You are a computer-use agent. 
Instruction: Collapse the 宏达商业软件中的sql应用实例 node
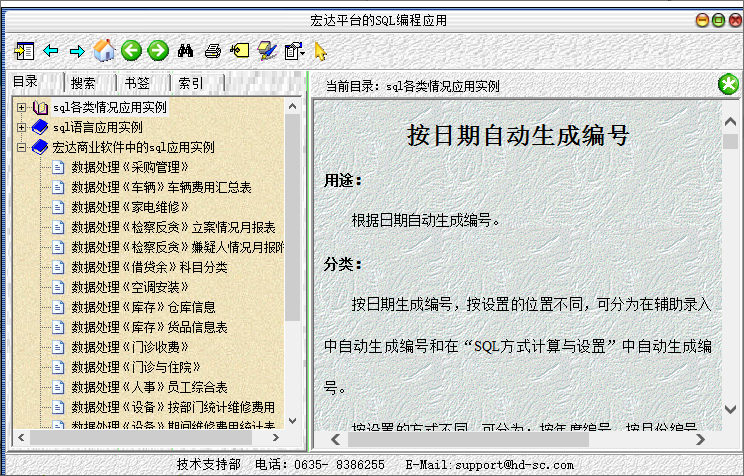pyautogui.click(x=22, y=147)
